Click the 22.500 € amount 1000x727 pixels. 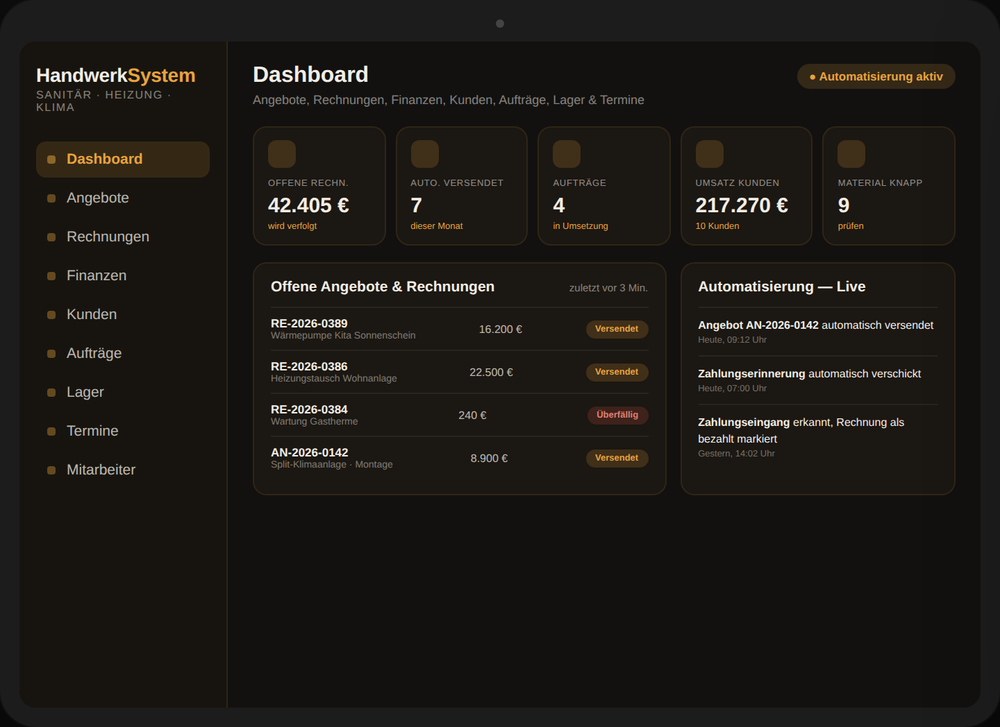[491, 372]
